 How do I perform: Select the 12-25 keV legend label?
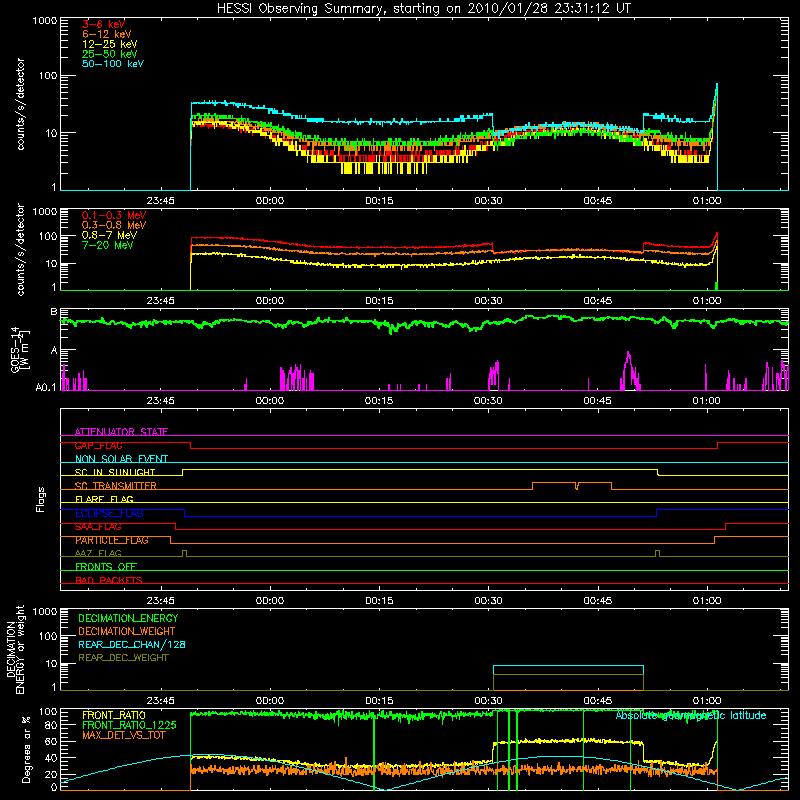[109, 44]
